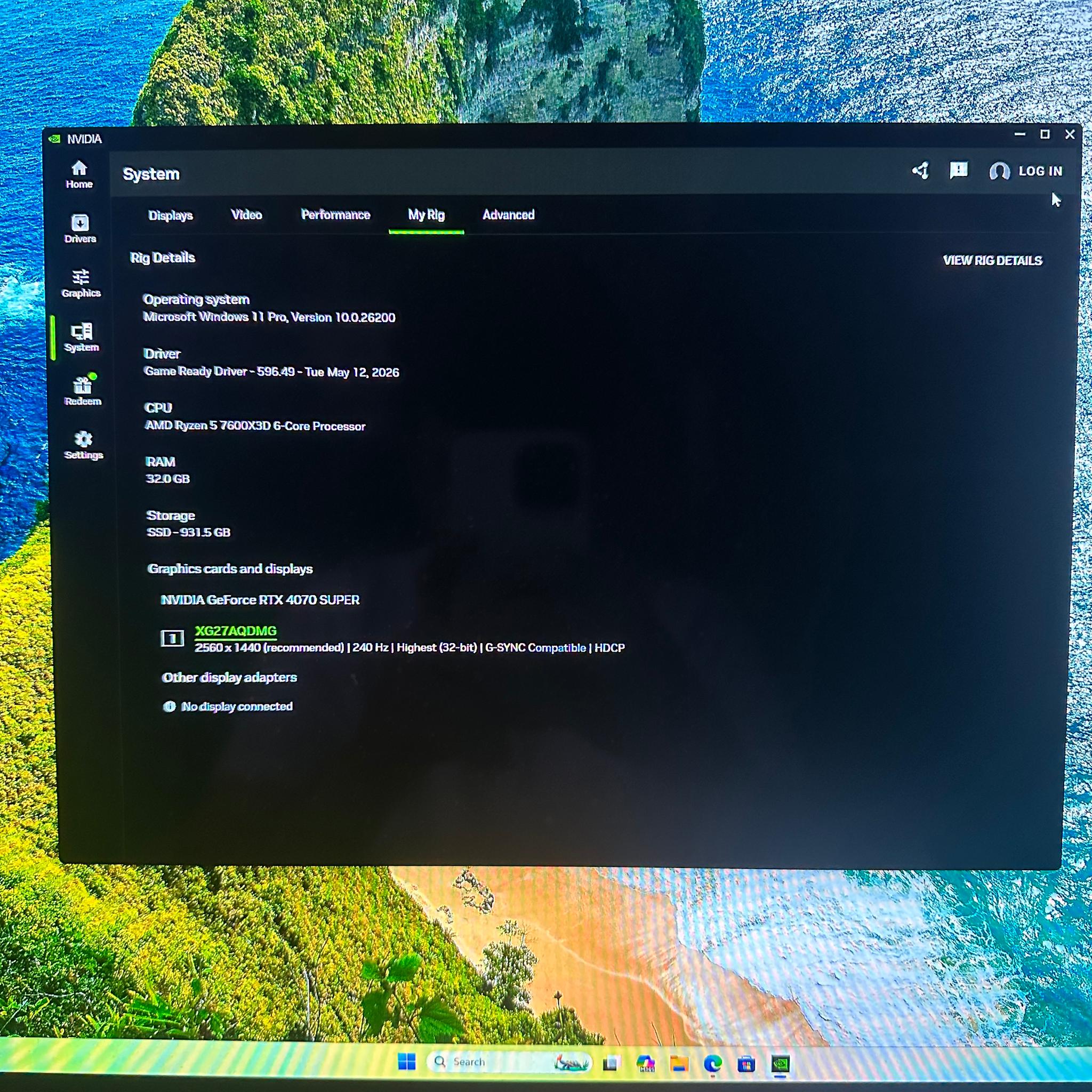This screenshot has height=1092, width=1092.
Task: Click 'Graphics cards and displays' heading
Action: [230, 569]
